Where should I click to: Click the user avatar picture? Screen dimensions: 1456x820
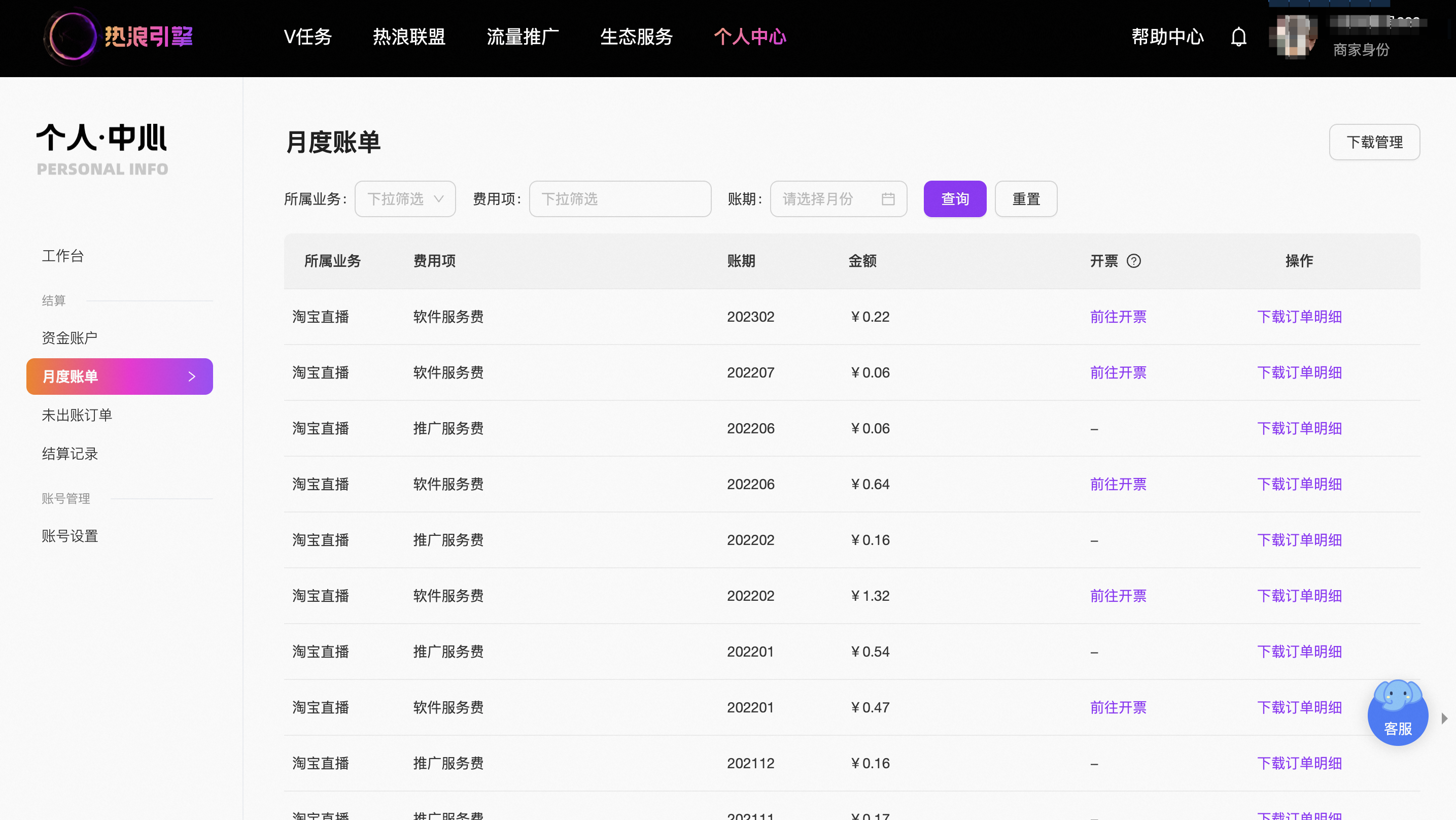(x=1293, y=36)
